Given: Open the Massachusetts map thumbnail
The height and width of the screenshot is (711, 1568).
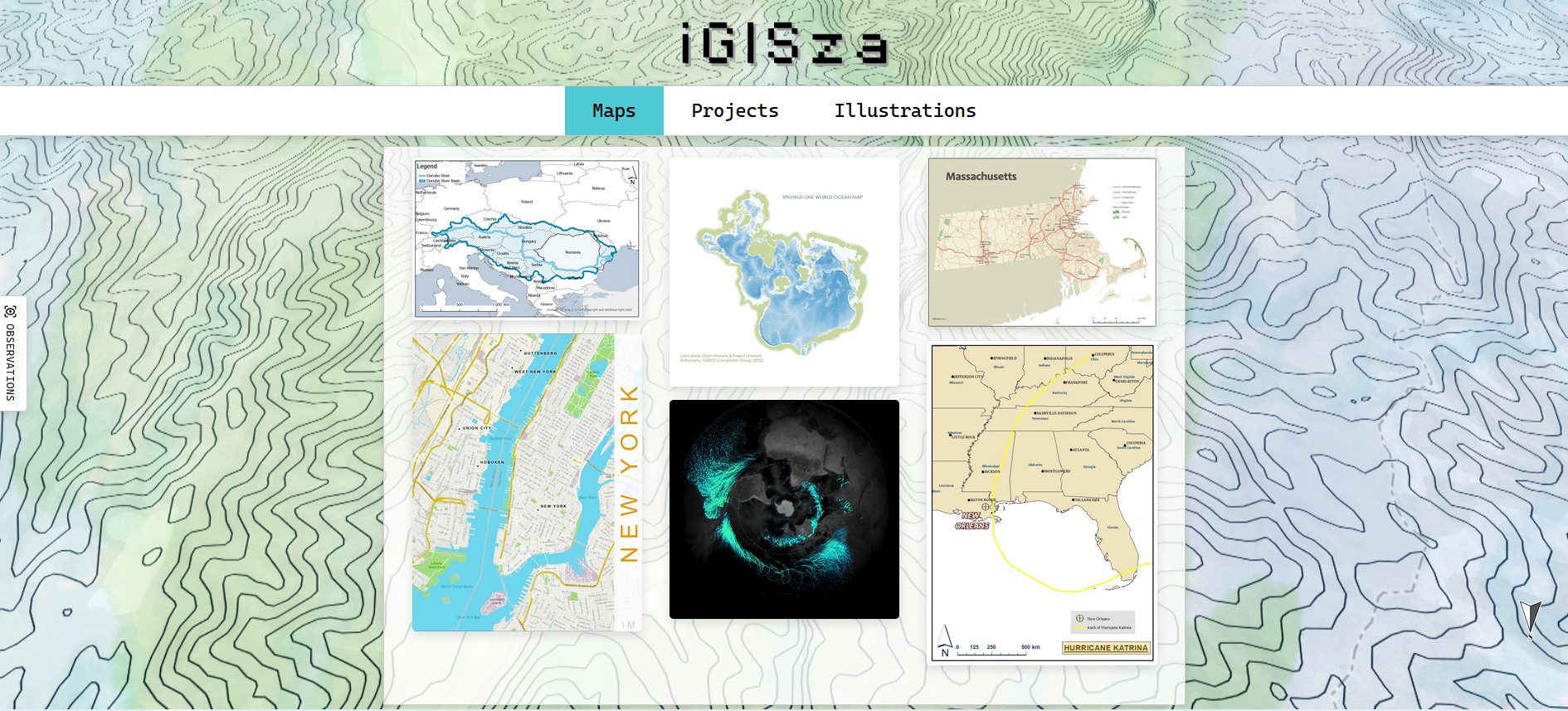Looking at the screenshot, I should (x=1042, y=242).
